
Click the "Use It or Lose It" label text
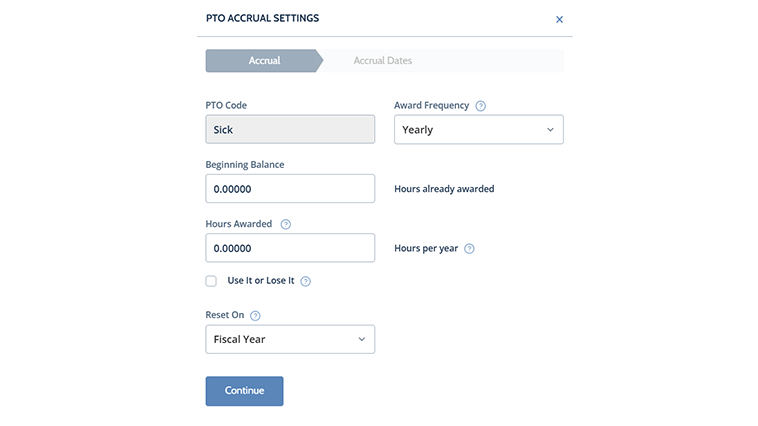coord(261,281)
